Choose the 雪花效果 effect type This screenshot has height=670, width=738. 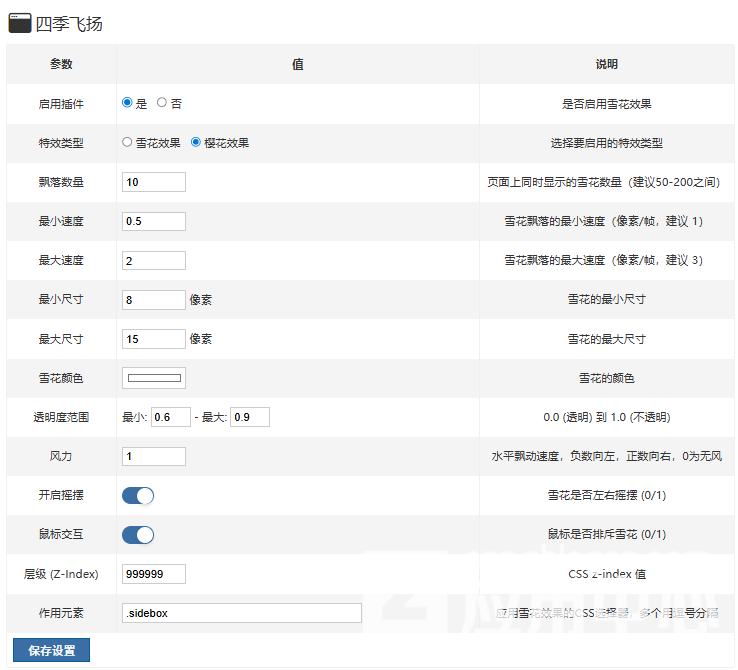tap(127, 142)
